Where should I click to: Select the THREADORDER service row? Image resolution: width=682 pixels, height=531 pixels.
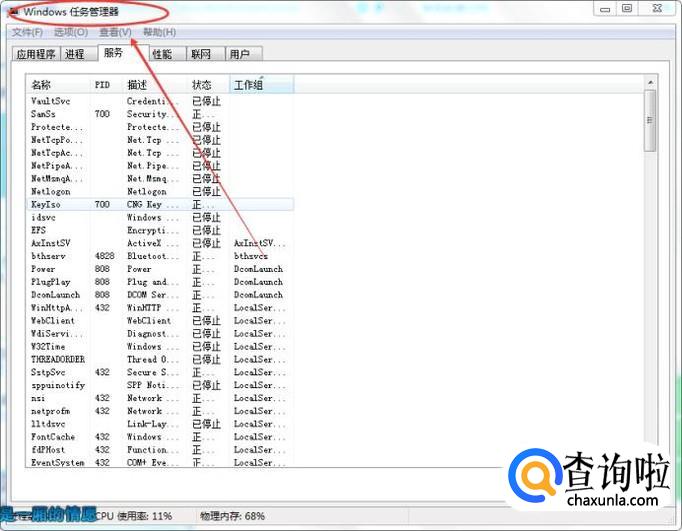tap(160, 359)
